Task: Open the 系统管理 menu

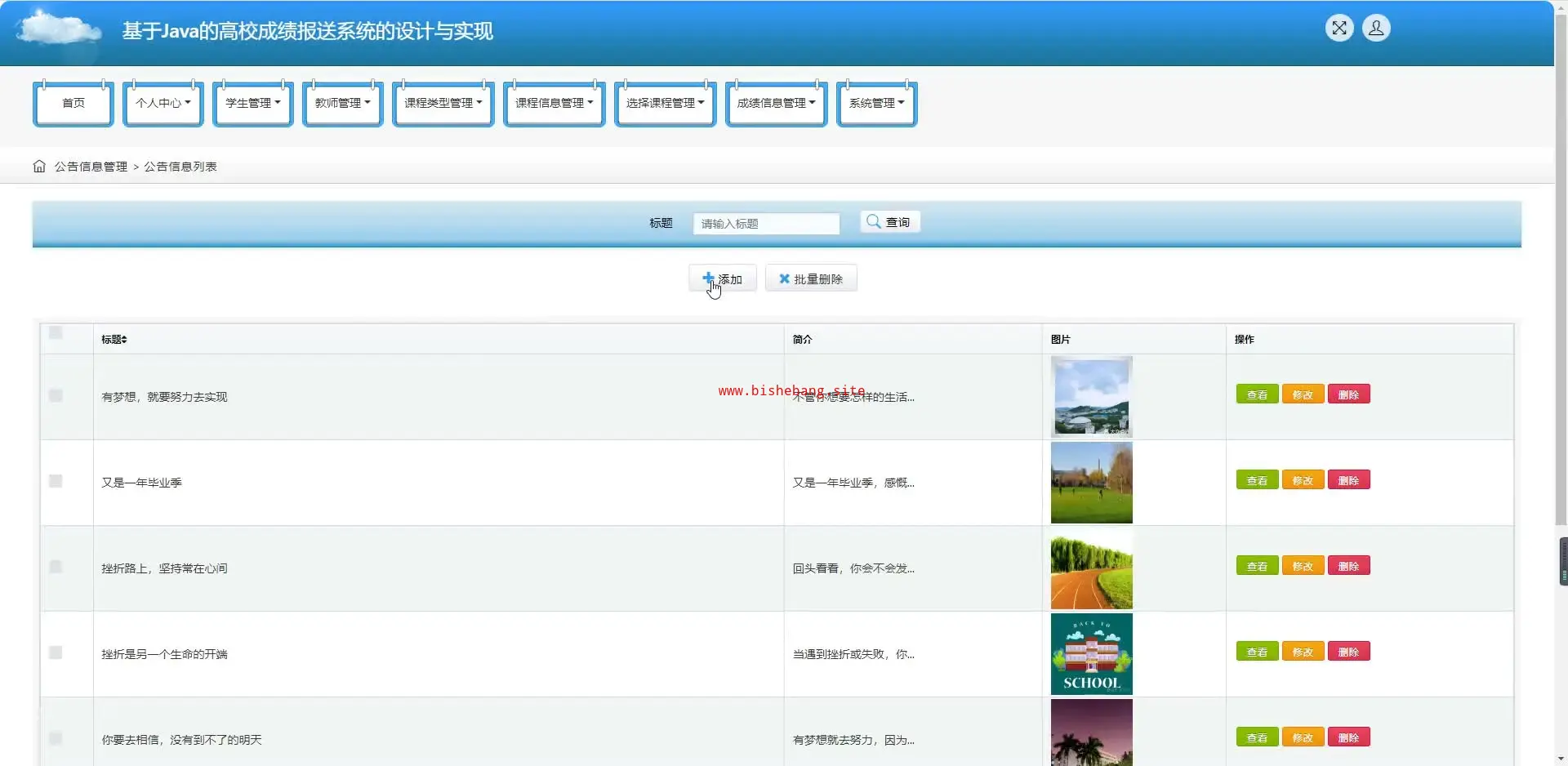Action: coord(876,103)
